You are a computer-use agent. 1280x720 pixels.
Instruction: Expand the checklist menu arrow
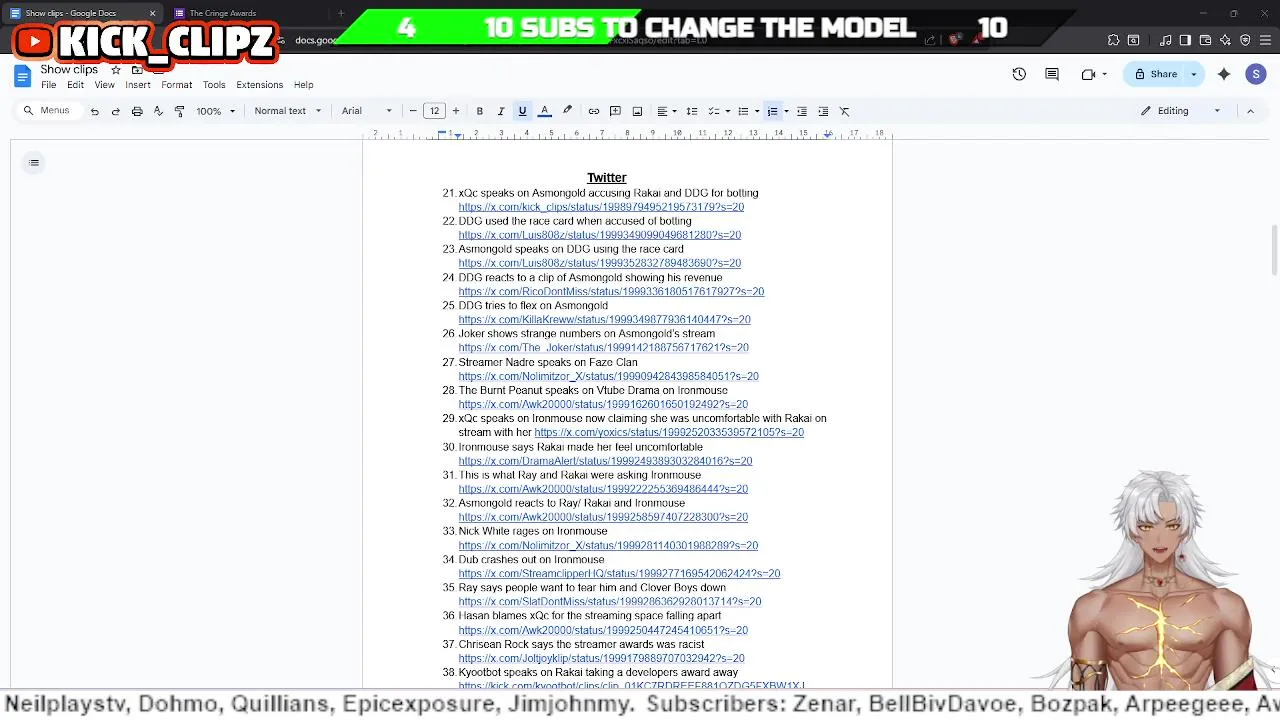point(726,111)
